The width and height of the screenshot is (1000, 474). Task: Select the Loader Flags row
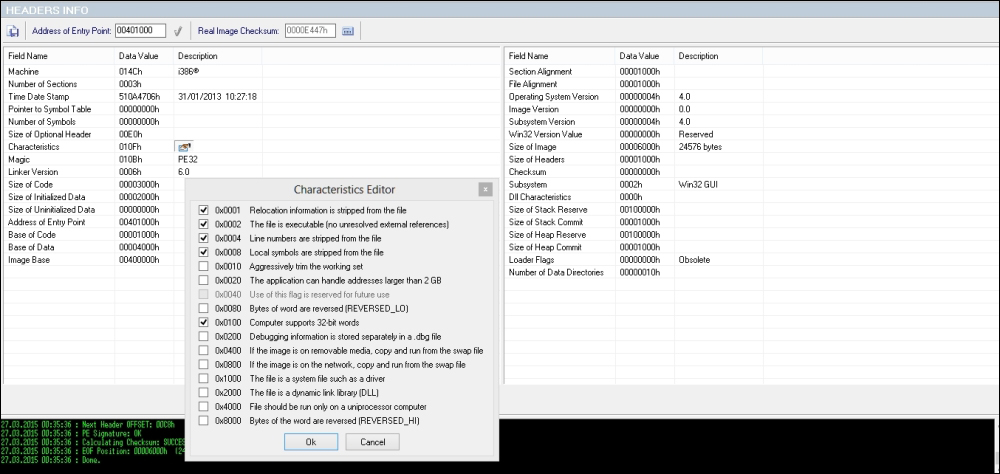pyautogui.click(x=750, y=260)
